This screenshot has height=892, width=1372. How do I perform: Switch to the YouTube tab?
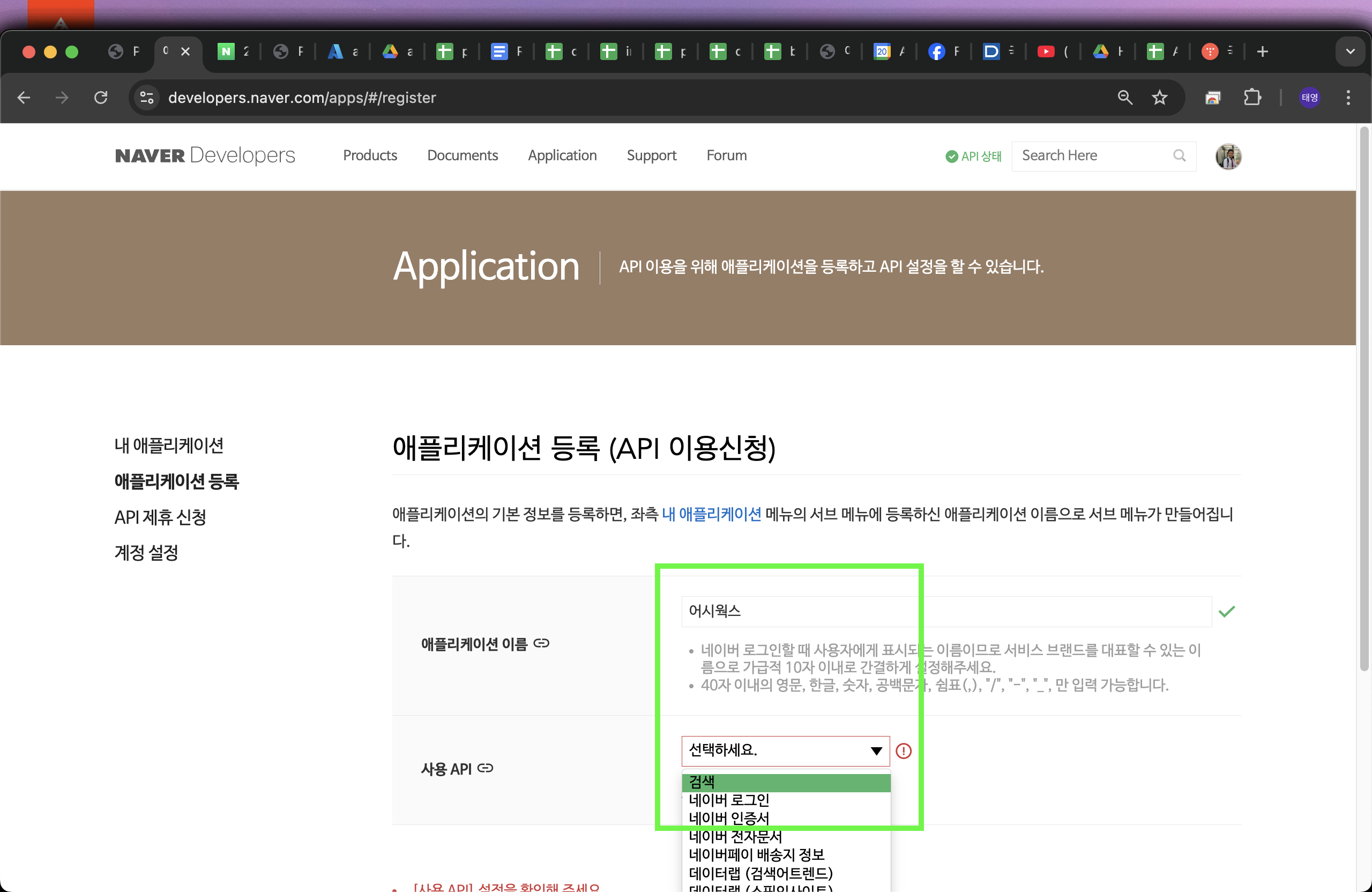point(1053,52)
